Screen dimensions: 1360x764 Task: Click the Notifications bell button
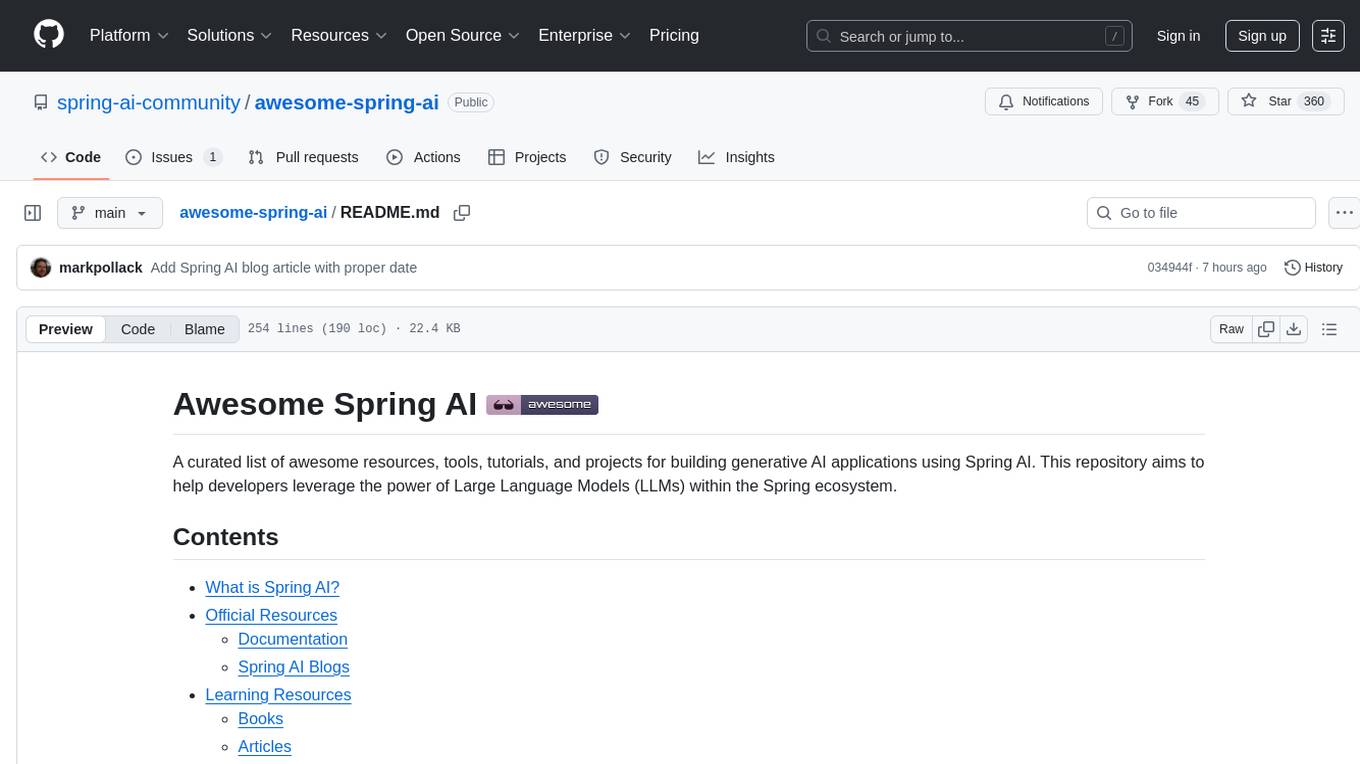point(1044,102)
